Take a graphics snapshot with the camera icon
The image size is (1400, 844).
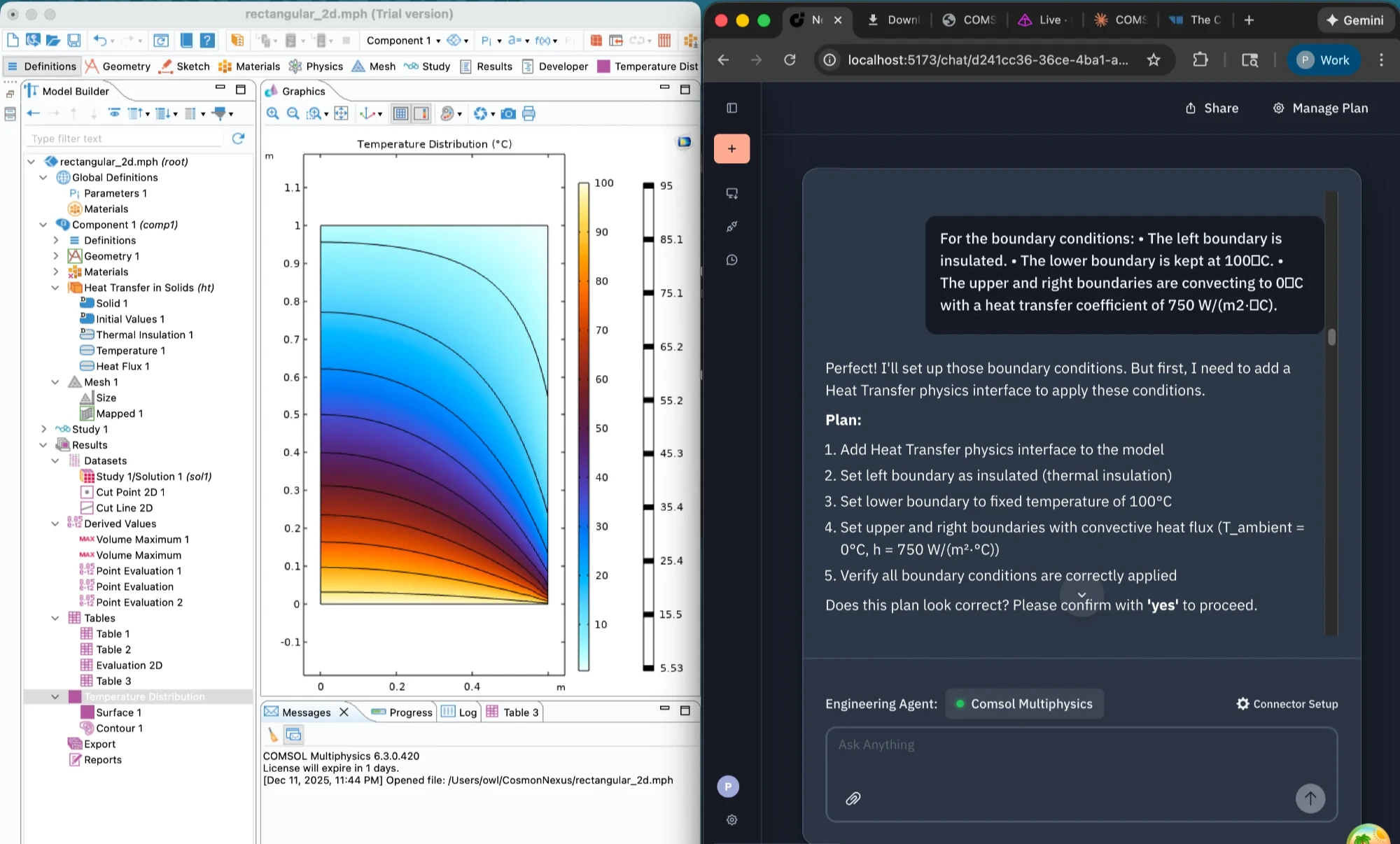[508, 113]
